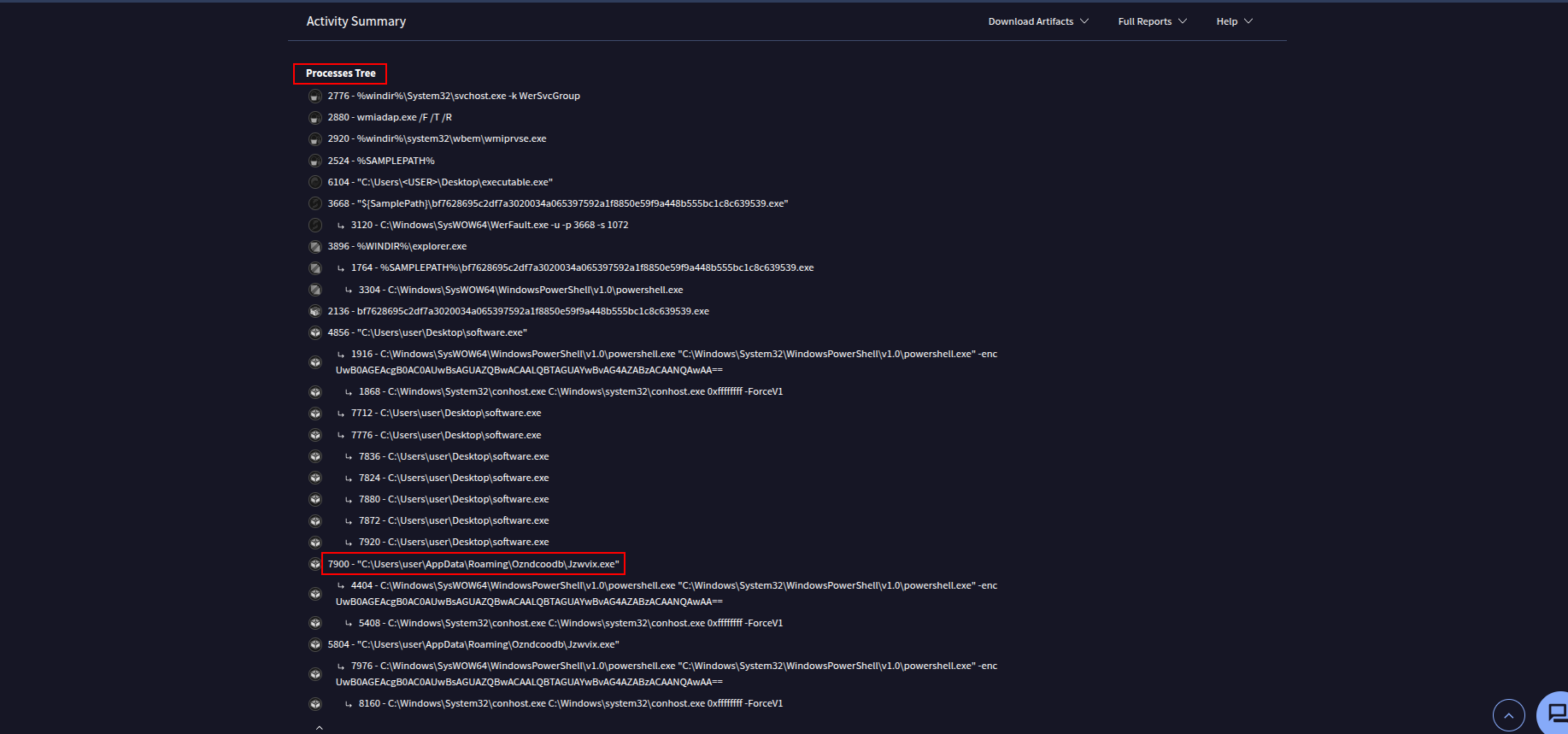This screenshot has height=734, width=1568.
Task: Click the scroll-to-top circular arrow button
Action: click(1508, 715)
